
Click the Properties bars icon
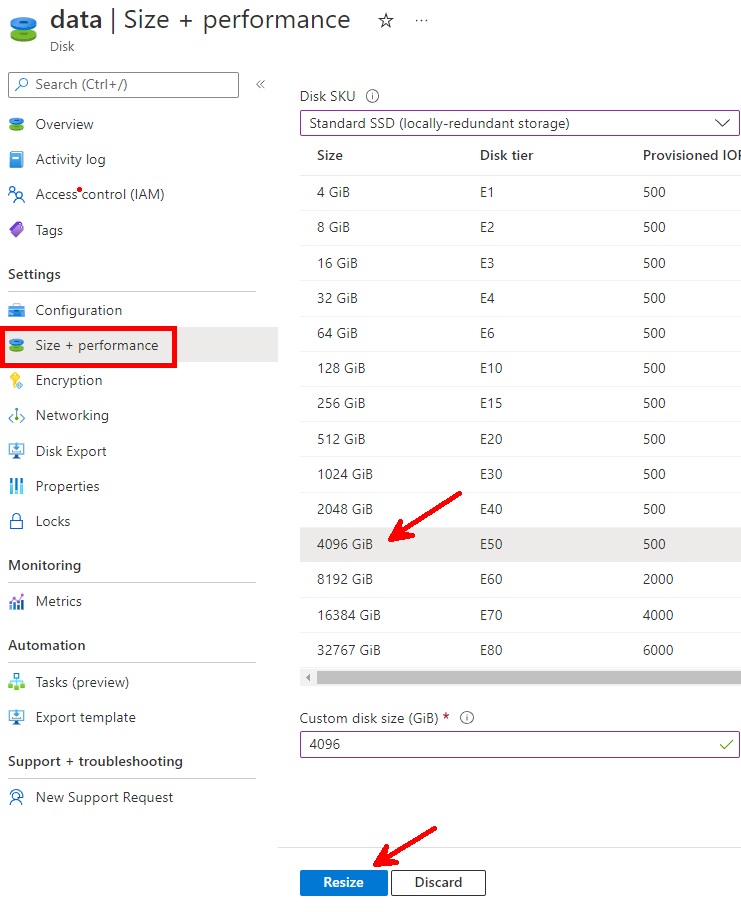click(x=17, y=486)
